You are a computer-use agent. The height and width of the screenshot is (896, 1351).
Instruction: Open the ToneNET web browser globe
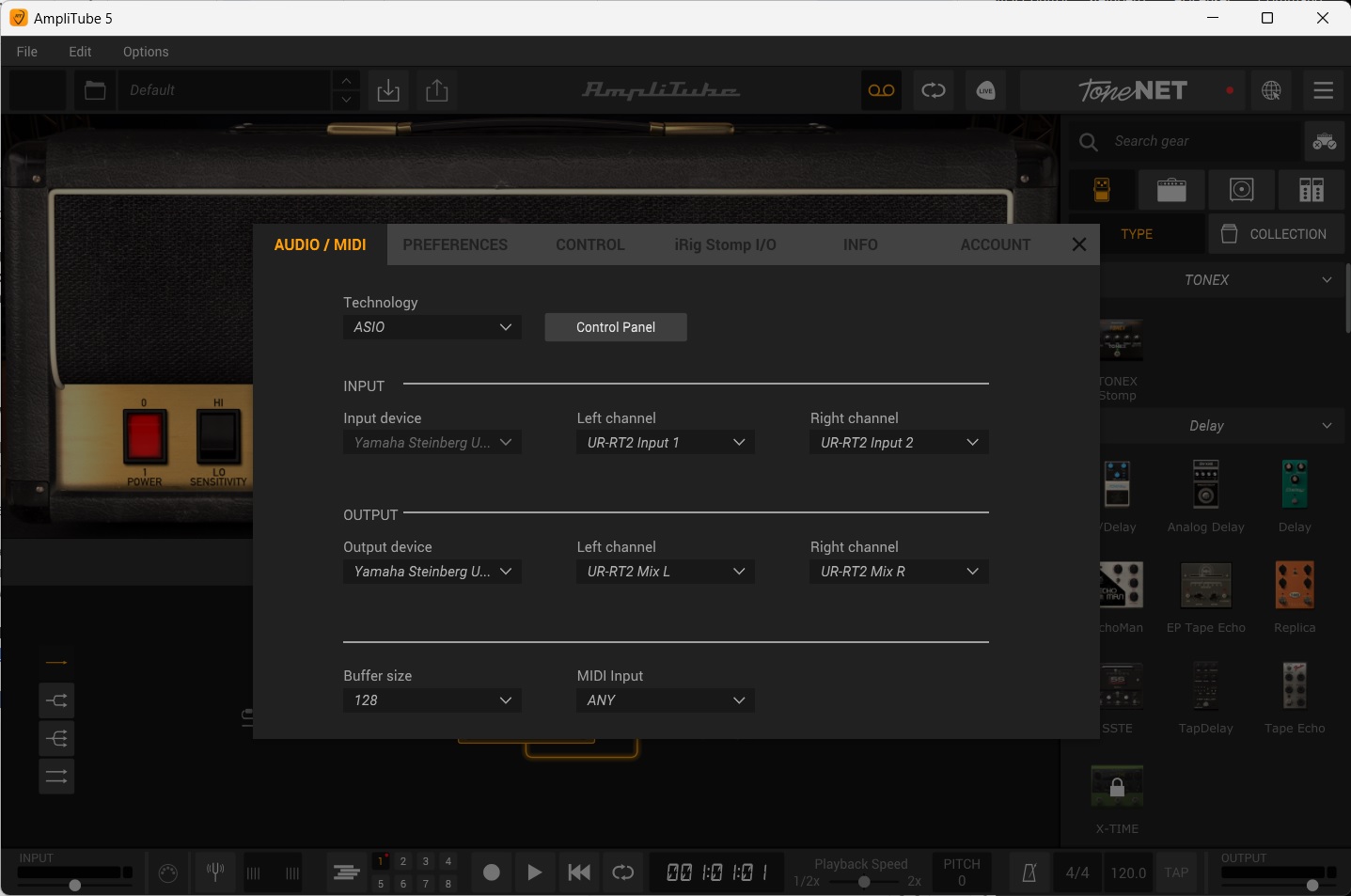(1271, 90)
